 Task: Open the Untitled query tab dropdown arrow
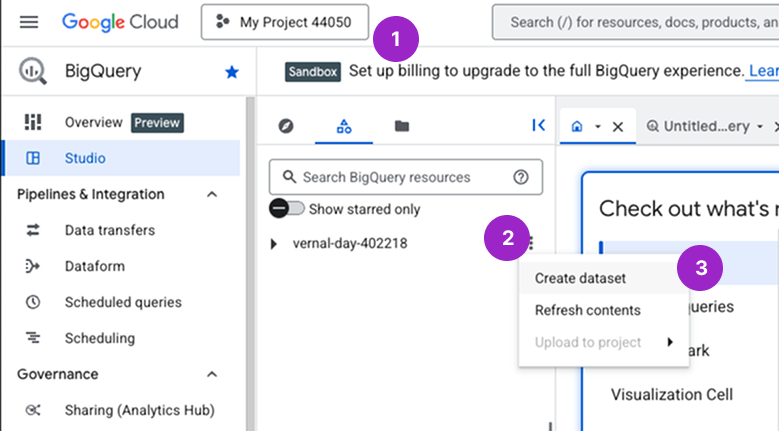pyautogui.click(x=760, y=127)
